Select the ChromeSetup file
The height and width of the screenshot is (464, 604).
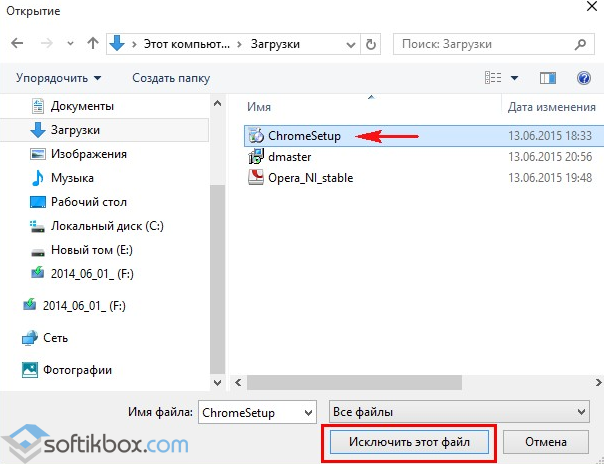tap(304, 136)
